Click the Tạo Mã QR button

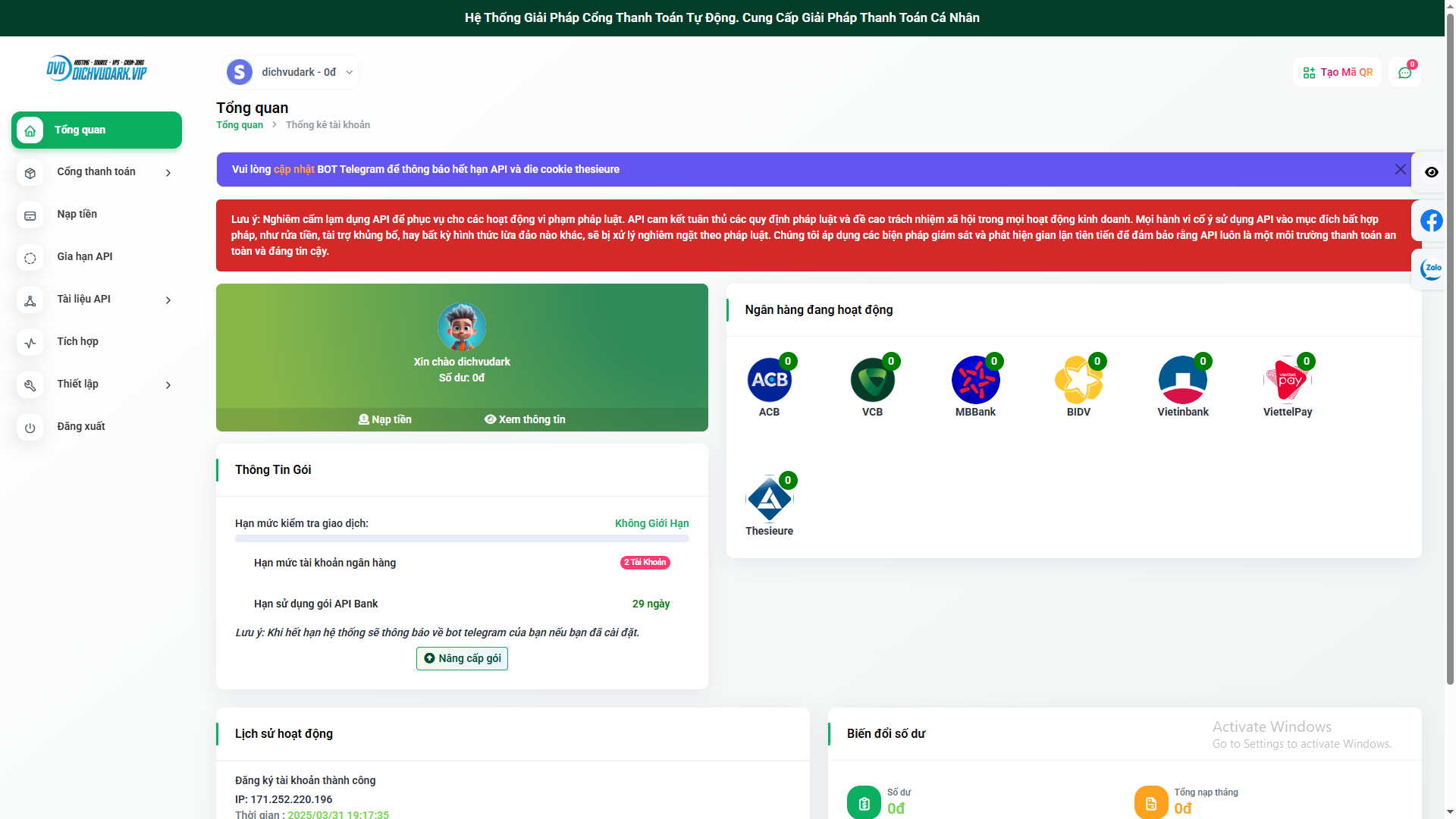click(1337, 72)
